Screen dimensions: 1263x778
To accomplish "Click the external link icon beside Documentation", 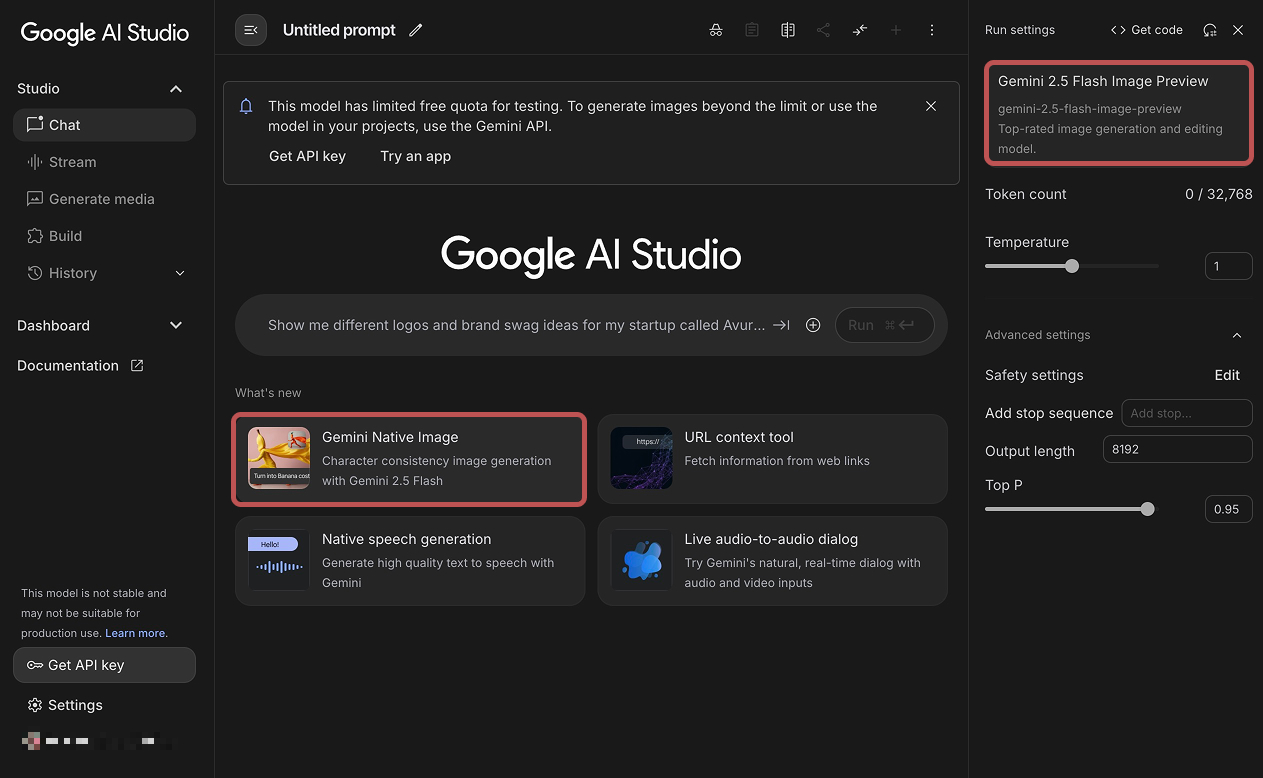I will pyautogui.click(x=137, y=365).
